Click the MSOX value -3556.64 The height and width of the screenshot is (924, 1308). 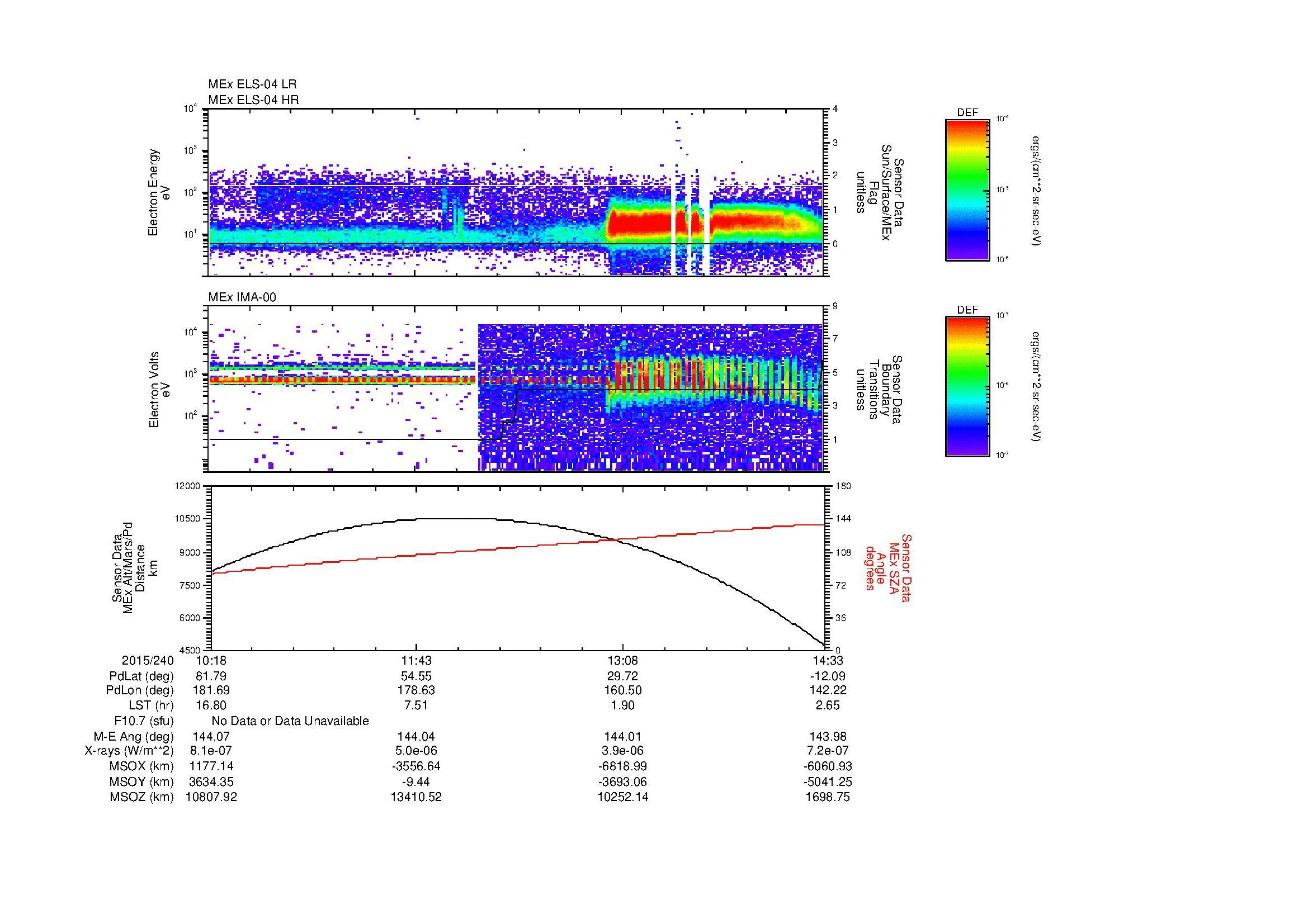(417, 766)
